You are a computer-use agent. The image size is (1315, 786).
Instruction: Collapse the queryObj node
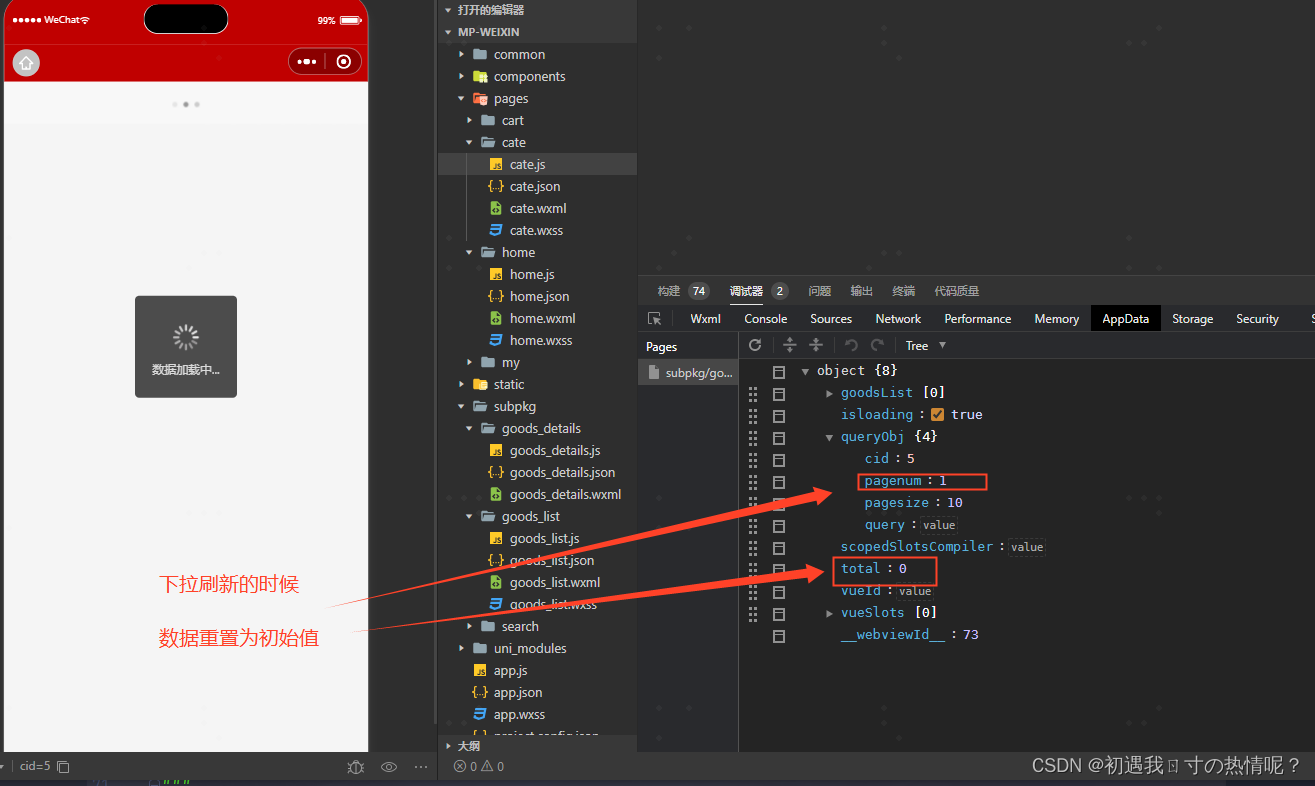(x=830, y=437)
